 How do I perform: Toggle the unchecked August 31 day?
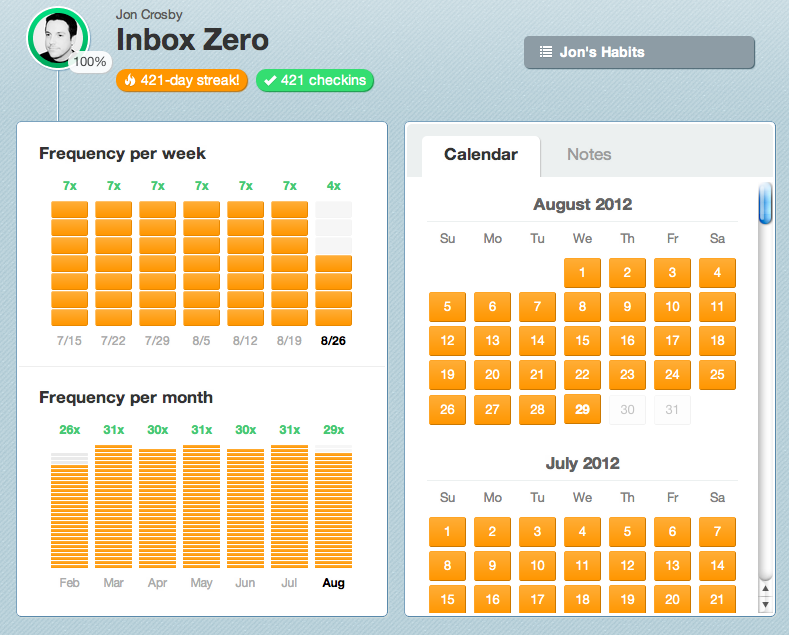[672, 410]
